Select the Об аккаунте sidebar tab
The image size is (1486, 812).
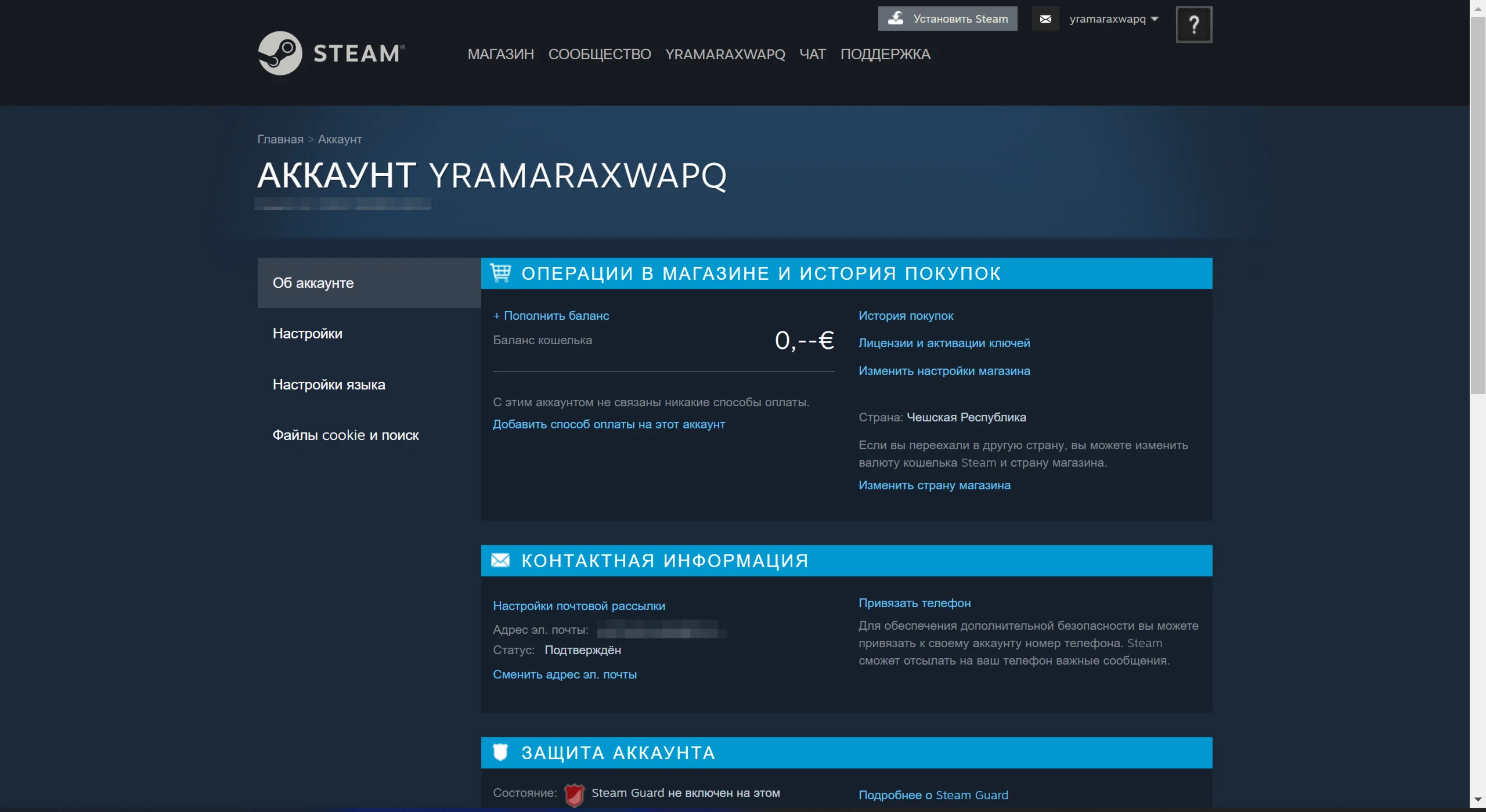point(369,283)
